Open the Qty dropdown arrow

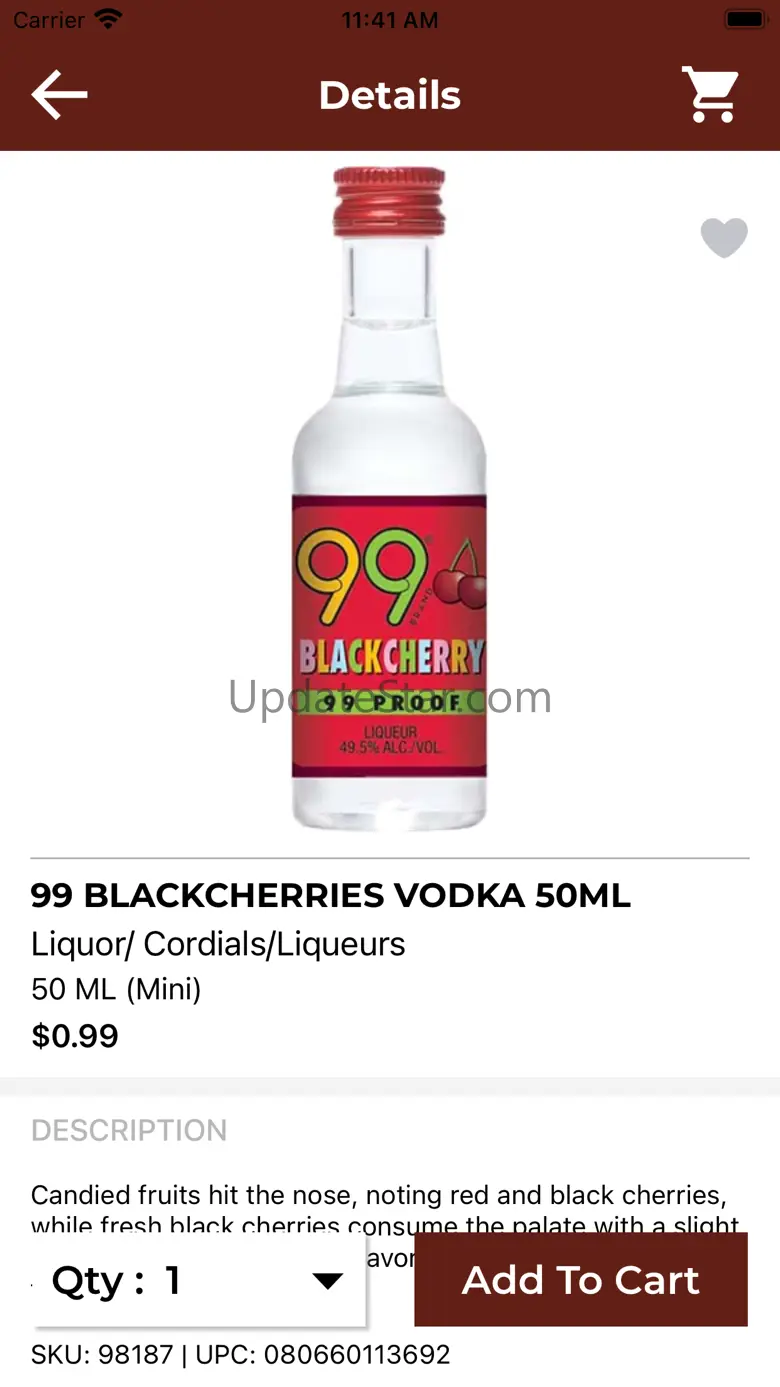pos(327,1280)
